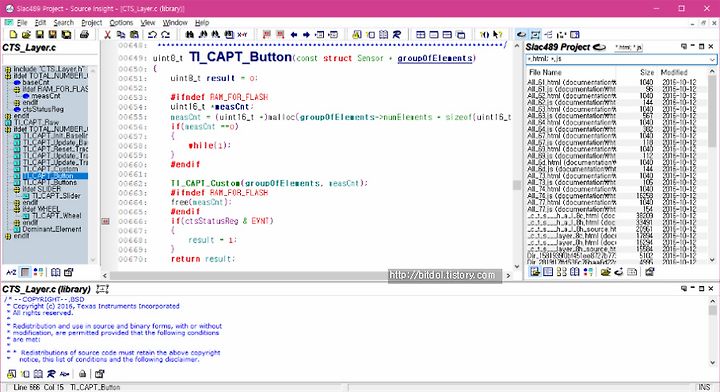This screenshot has width=720, height=392.
Task: Click the Size column header
Action: point(647,73)
